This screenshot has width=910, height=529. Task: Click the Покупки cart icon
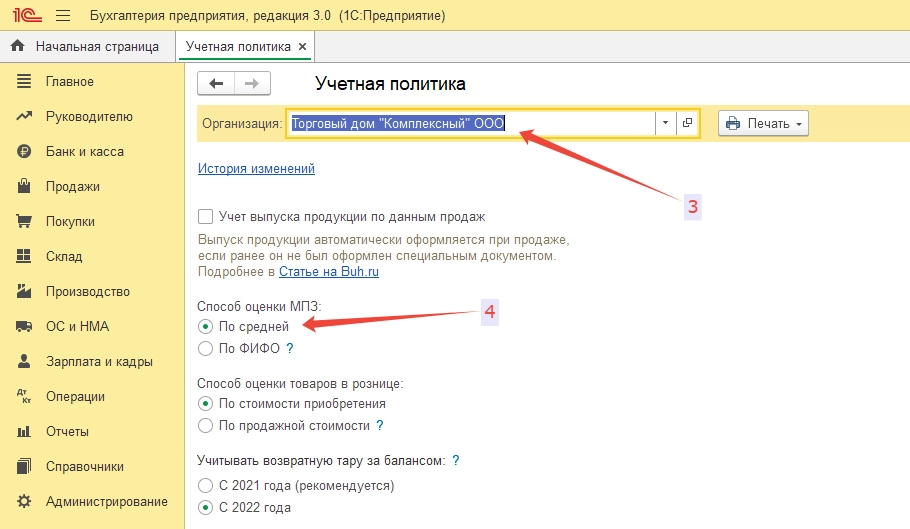(24, 221)
